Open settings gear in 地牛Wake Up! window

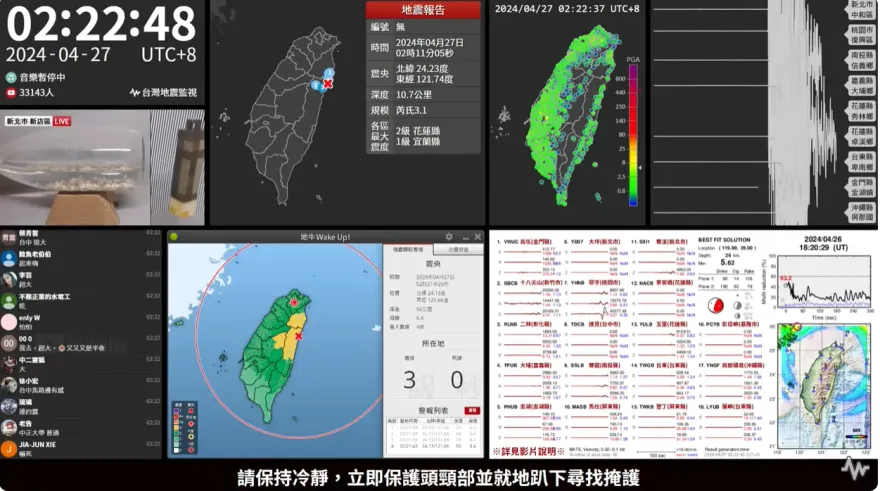[x=450, y=236]
